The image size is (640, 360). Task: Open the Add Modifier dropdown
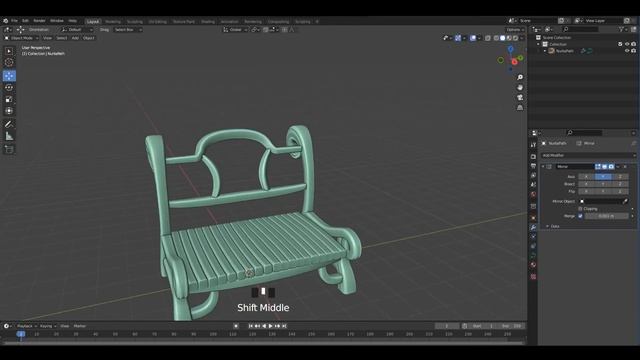tap(588, 156)
